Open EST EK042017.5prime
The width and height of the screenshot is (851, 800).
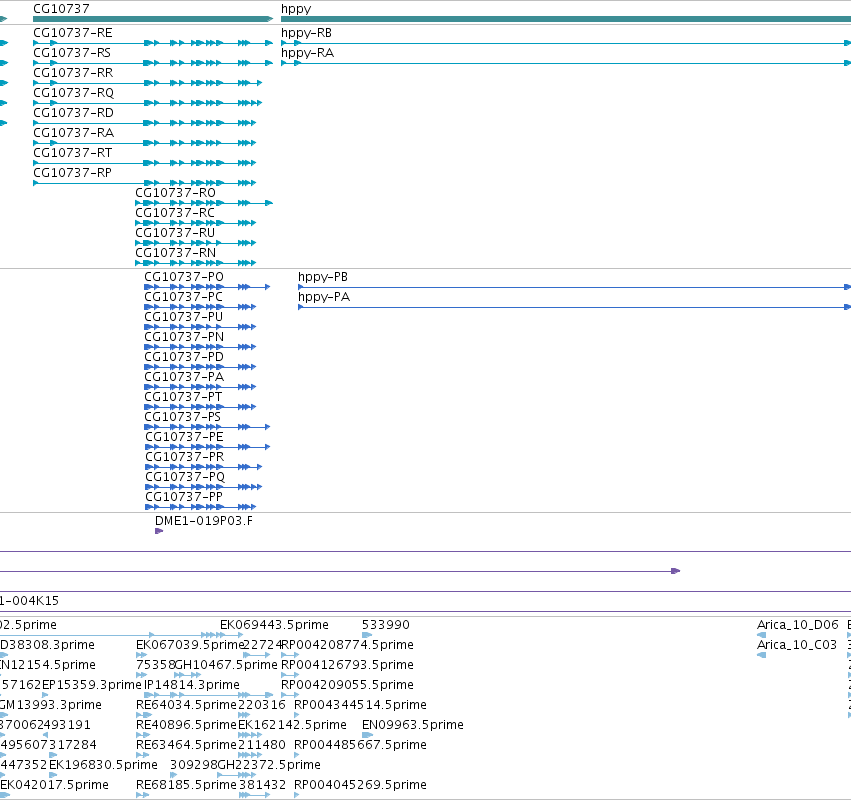tap(54, 785)
